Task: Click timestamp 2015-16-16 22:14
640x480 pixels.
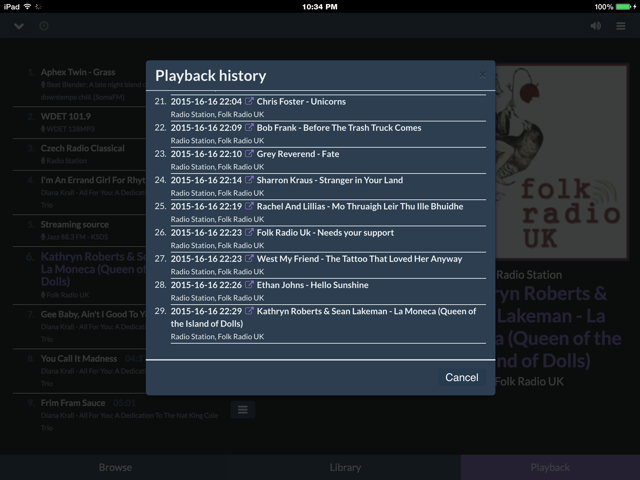Action: coord(206,180)
